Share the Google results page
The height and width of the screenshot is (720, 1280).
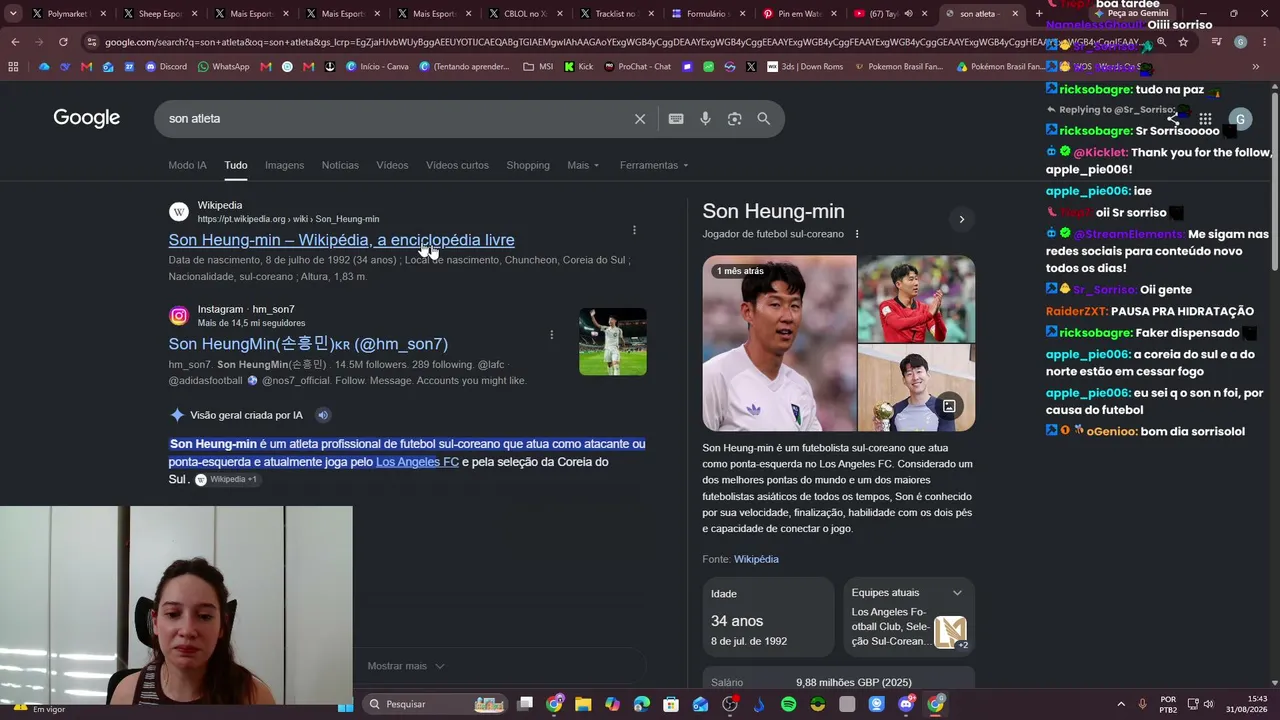pos(1172,119)
